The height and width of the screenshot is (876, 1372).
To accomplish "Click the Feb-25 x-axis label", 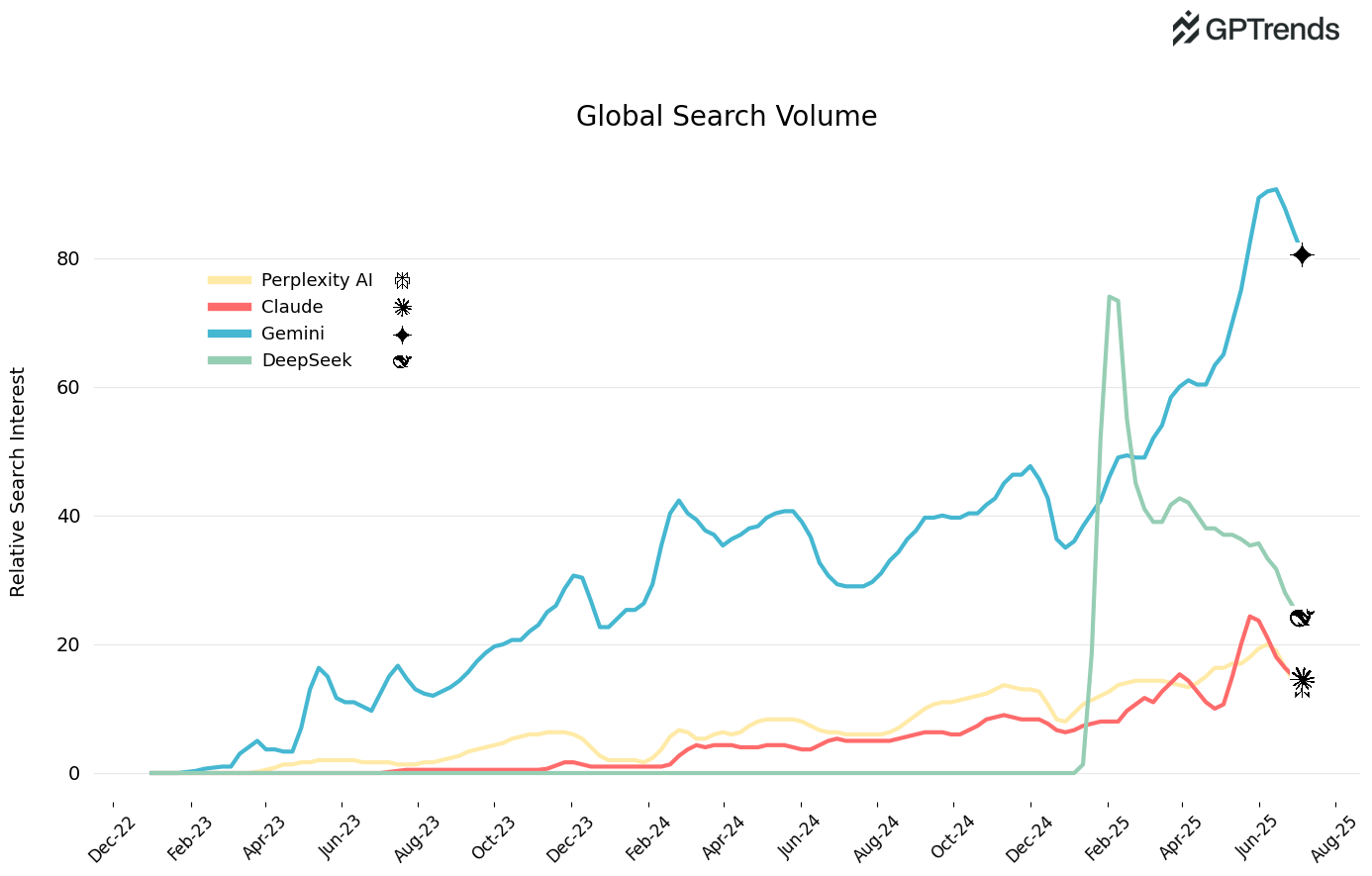I will point(1106,838).
